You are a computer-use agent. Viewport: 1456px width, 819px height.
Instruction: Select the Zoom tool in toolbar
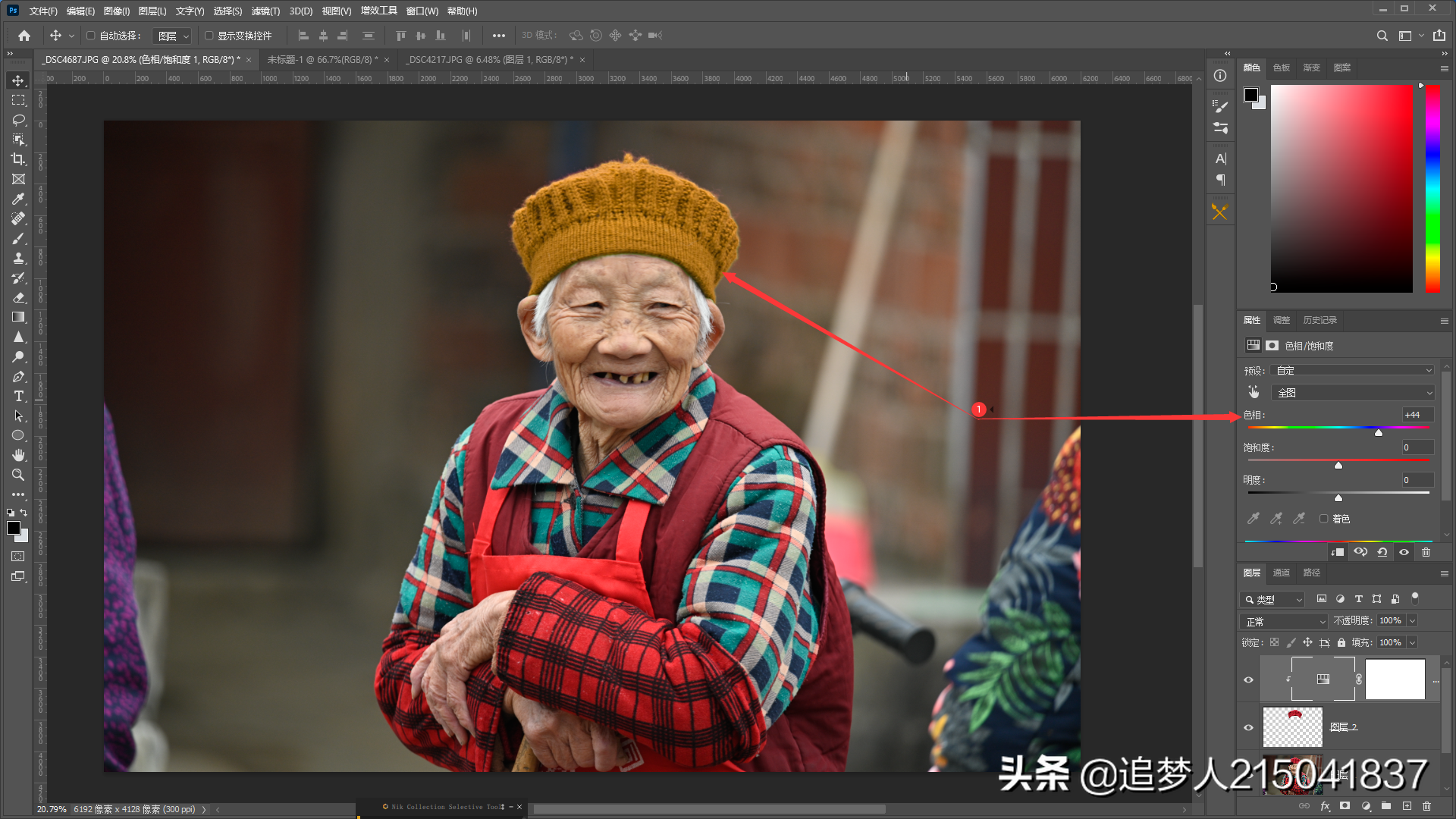tap(18, 475)
